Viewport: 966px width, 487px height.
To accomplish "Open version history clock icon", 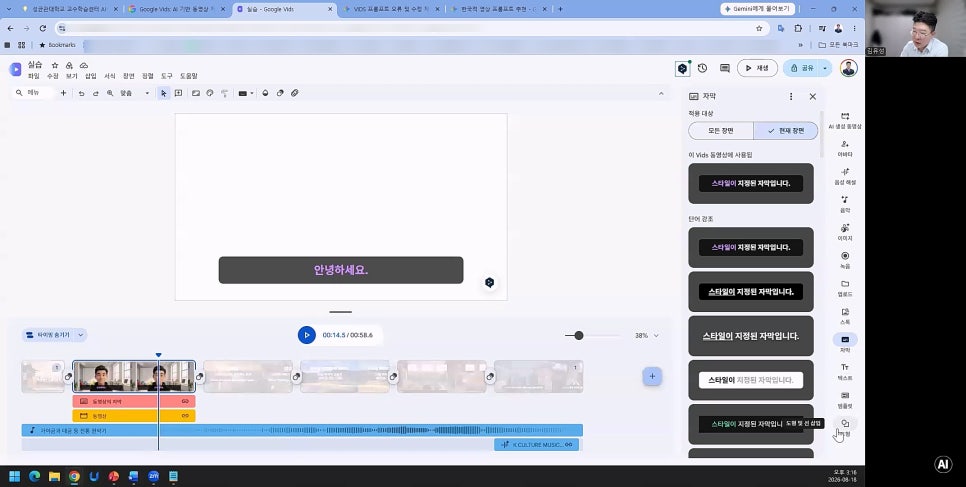I will point(702,68).
